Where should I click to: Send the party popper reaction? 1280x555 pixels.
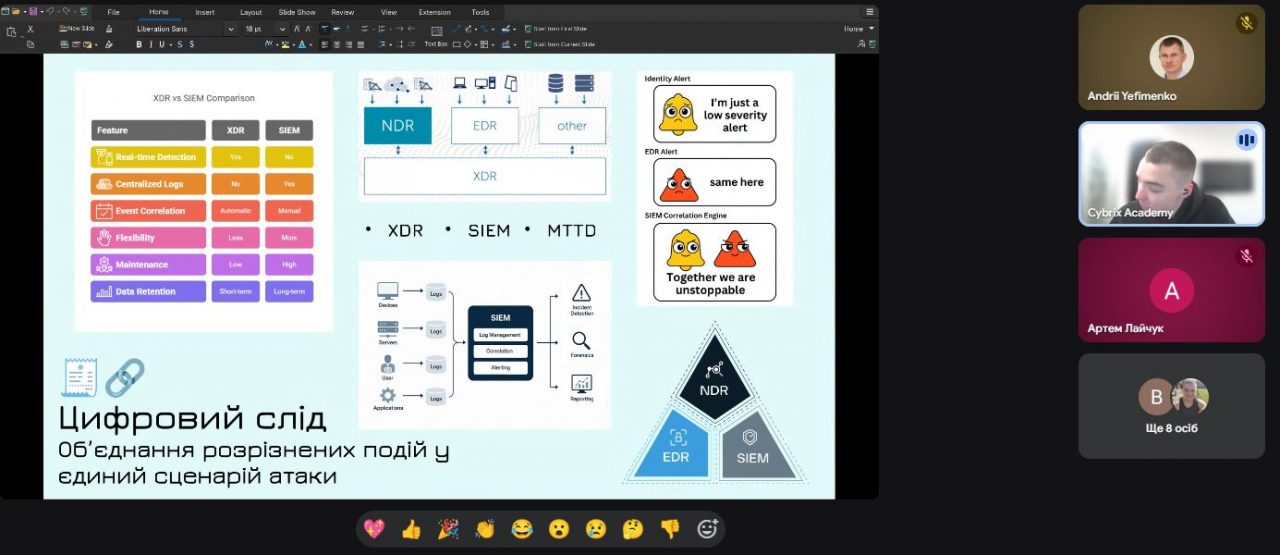click(x=448, y=529)
